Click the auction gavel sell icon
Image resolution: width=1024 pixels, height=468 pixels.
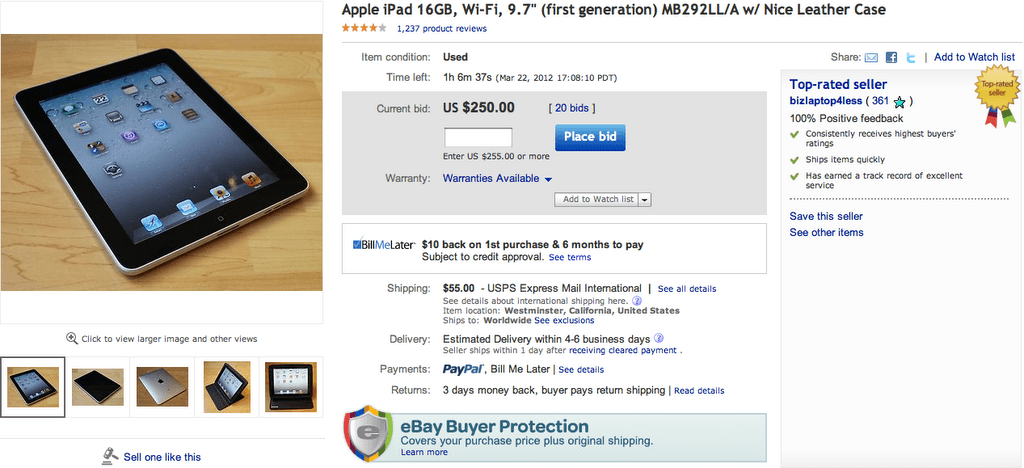point(110,456)
